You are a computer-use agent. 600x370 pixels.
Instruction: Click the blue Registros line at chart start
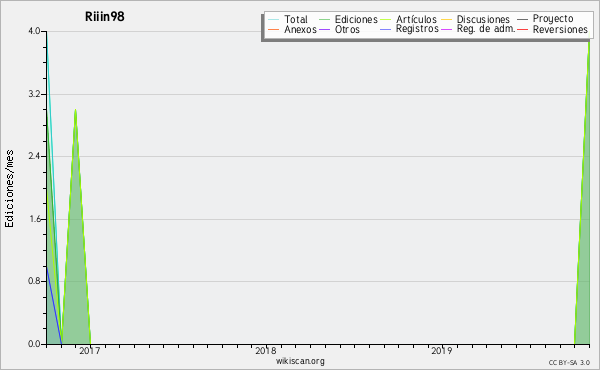click(54, 306)
